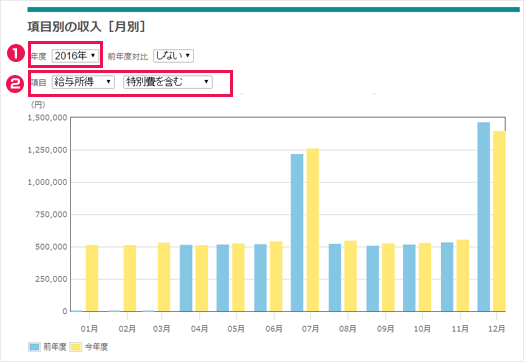Screen dimensions: 524x362
Task: Select the yellow 12月 current-year bar
Action: point(499,221)
